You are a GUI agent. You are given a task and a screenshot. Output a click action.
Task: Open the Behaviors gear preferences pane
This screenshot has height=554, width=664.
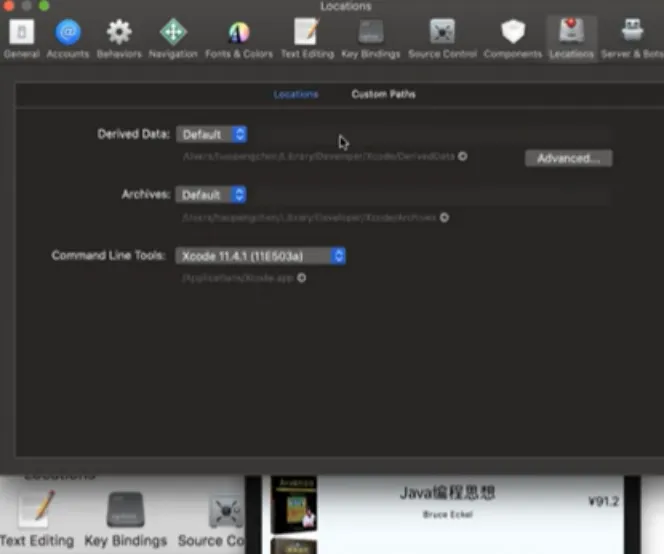[x=119, y=39]
